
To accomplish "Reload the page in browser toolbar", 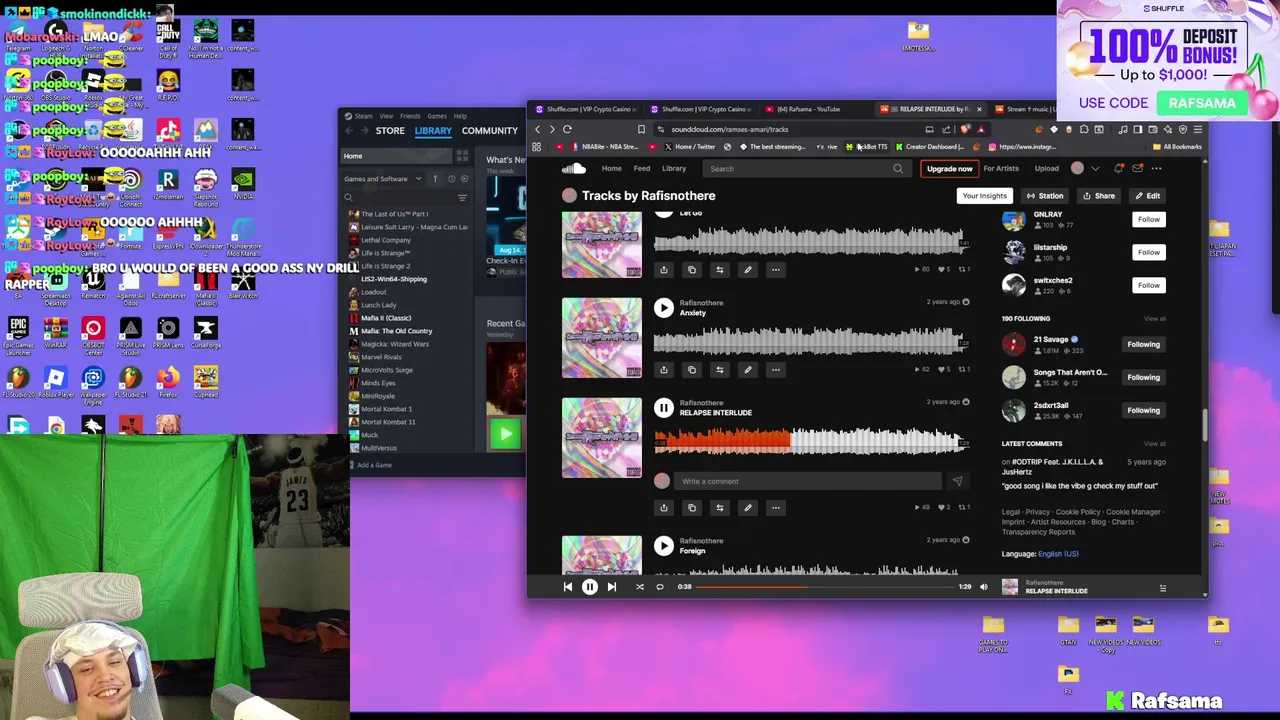I will [x=567, y=129].
